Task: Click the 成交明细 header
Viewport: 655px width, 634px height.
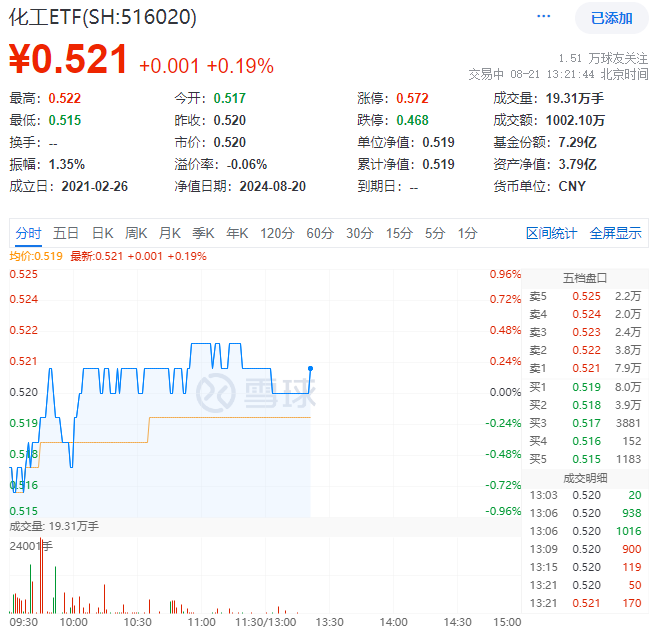Action: tap(584, 478)
